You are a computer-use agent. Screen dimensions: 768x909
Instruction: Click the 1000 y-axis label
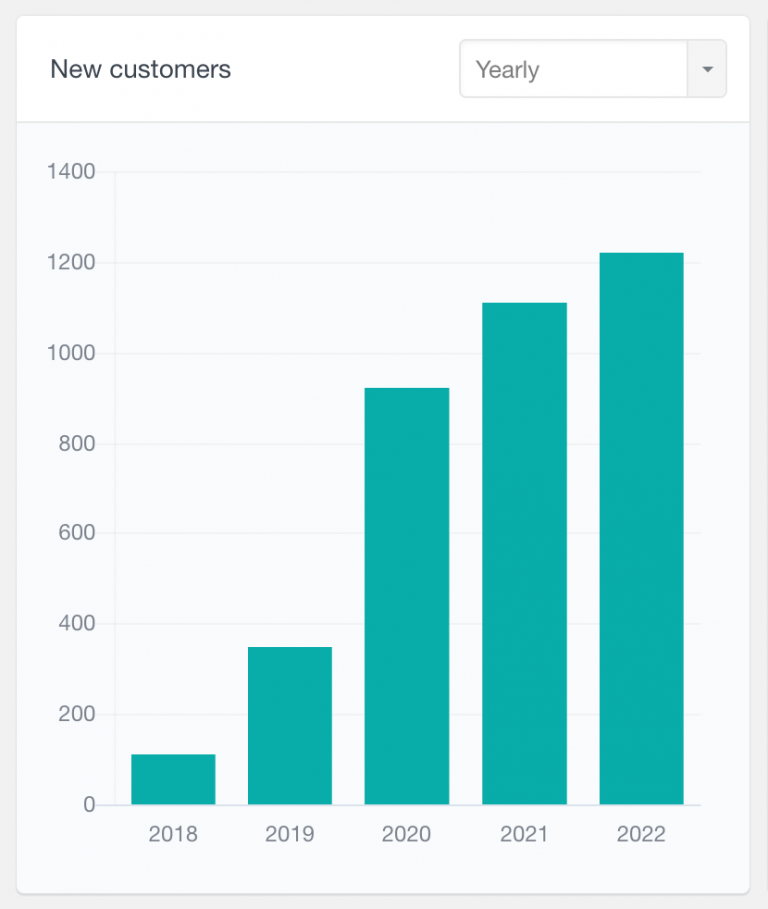coord(71,353)
